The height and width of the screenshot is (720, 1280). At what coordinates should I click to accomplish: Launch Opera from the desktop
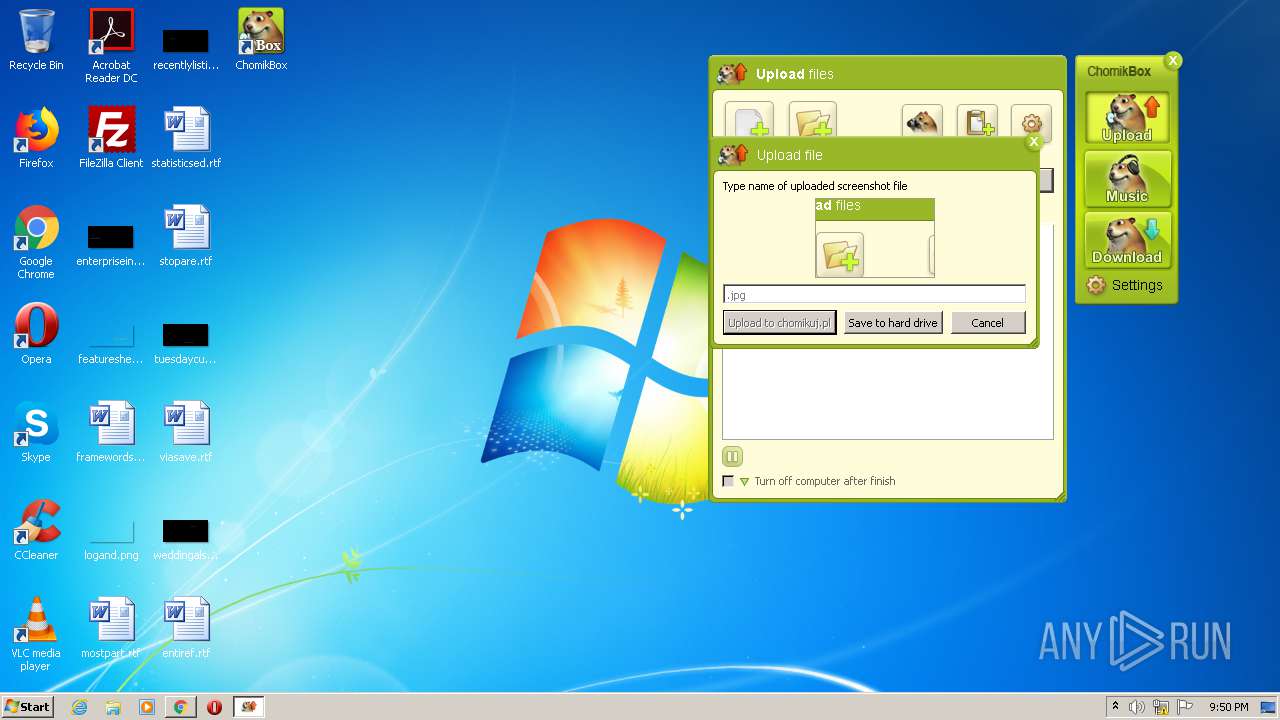click(x=36, y=335)
